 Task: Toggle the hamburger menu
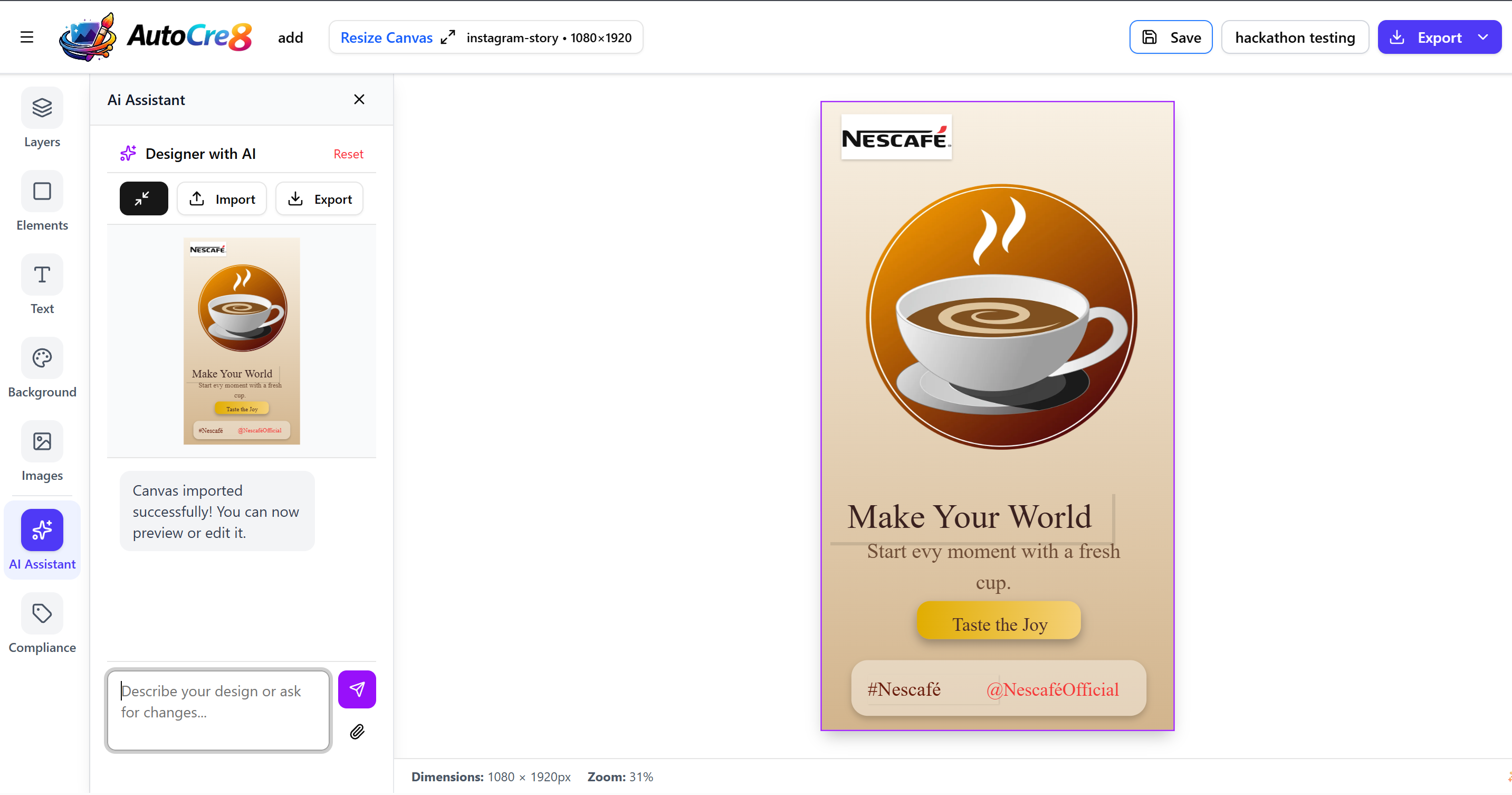coord(26,37)
